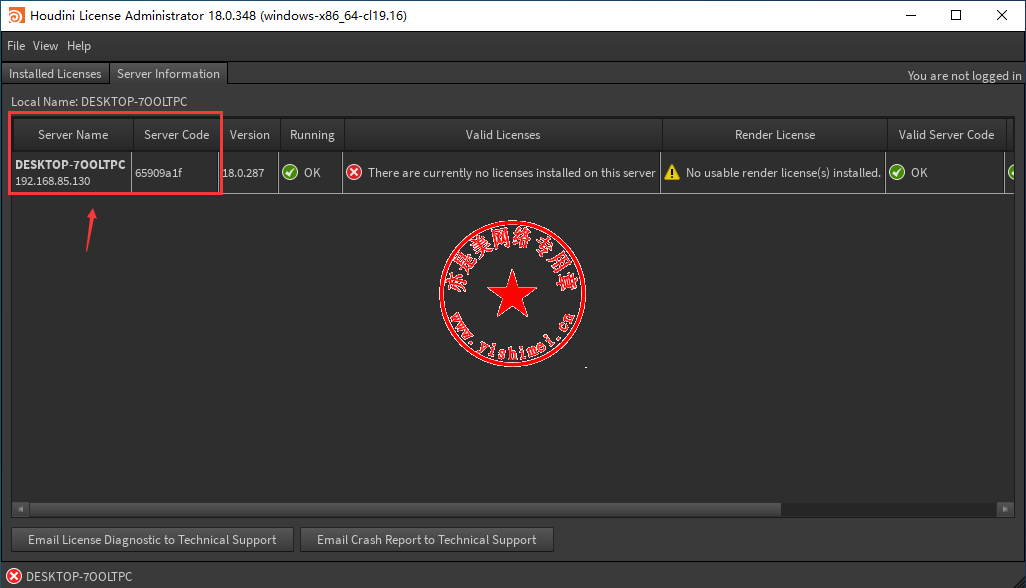Click DESKTOP-7OOLTPC text in status bar
The image size is (1026, 588).
pos(79,576)
